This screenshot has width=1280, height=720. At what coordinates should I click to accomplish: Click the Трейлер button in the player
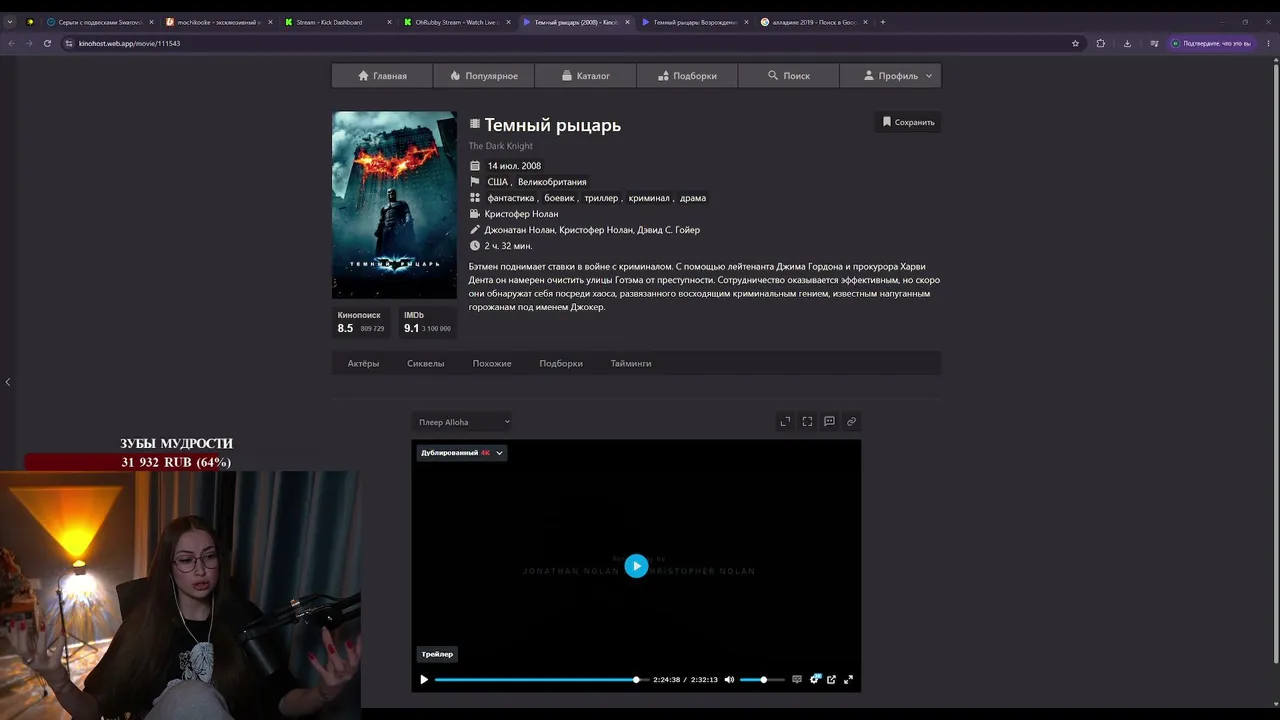point(437,654)
